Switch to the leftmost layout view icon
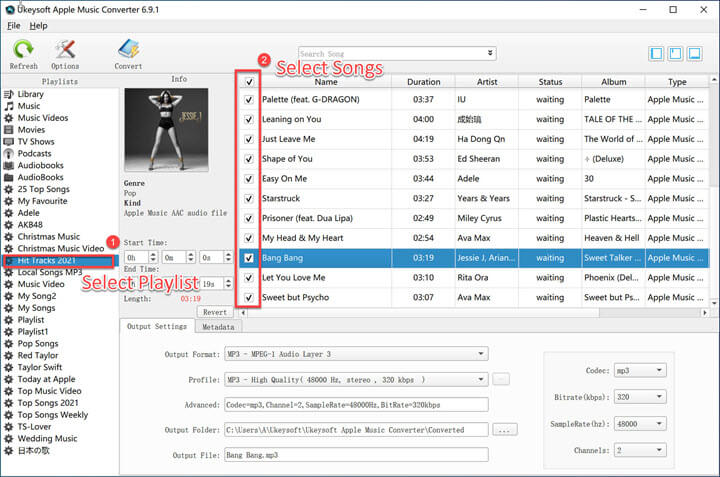Screen dimensions: 720x477 [657, 53]
